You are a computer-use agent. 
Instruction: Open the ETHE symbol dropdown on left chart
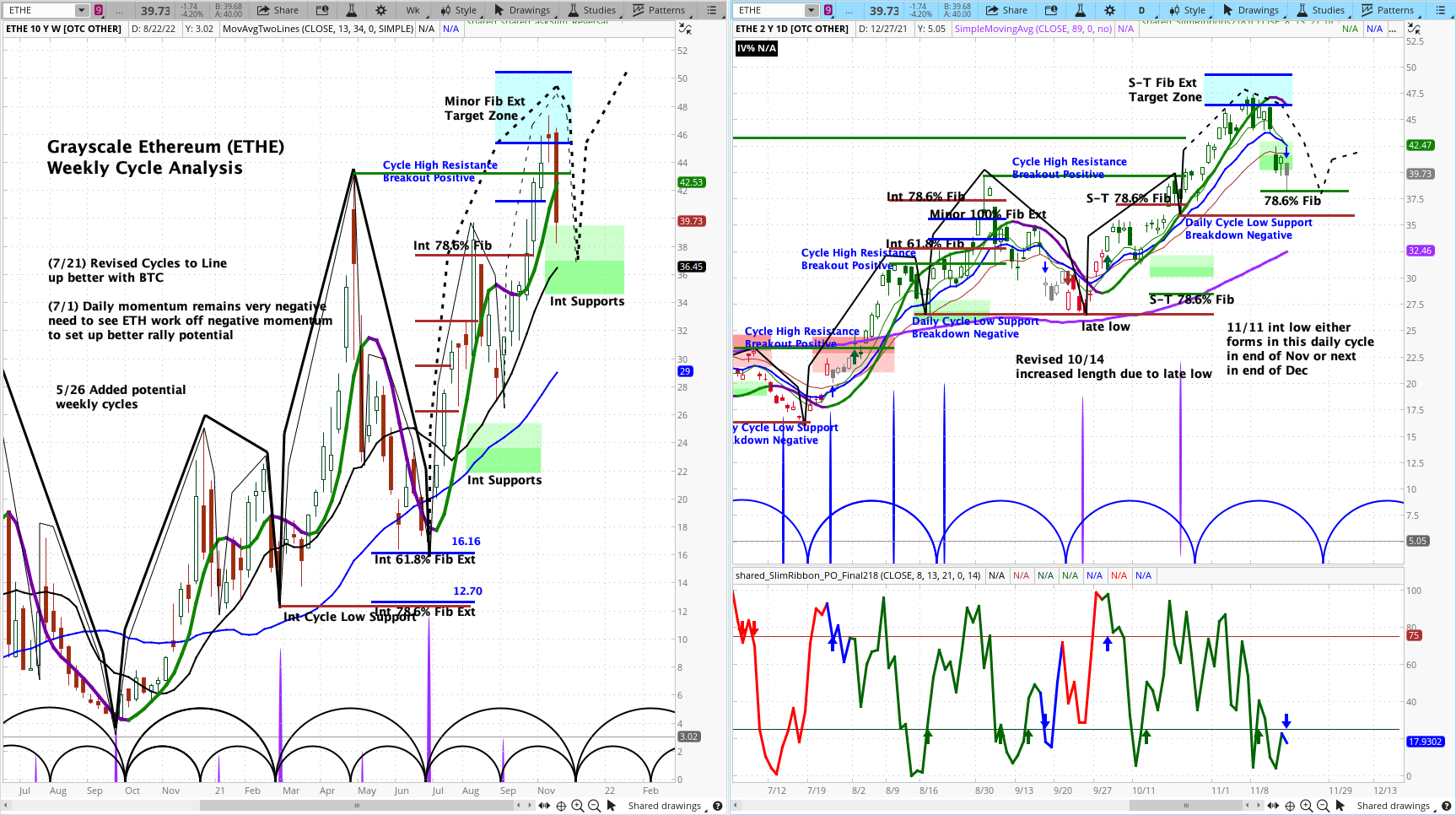[80, 10]
